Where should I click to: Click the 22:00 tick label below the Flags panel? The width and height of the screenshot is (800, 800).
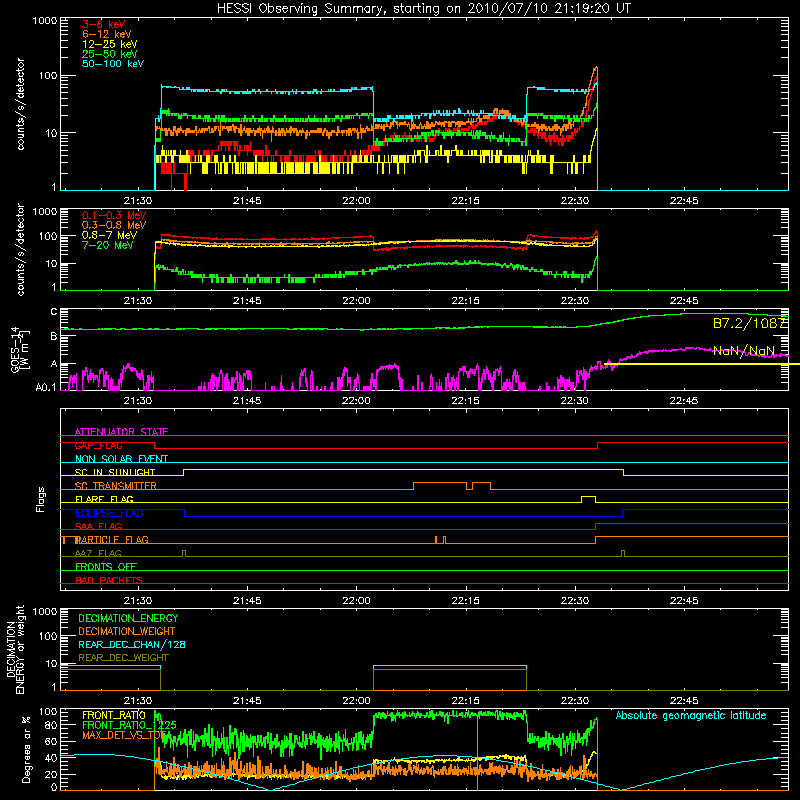356,601
